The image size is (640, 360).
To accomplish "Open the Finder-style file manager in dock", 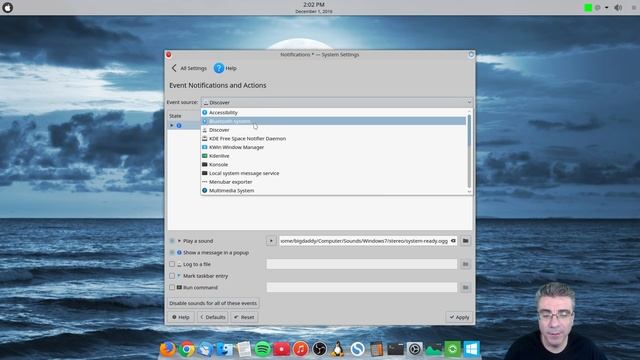I will click(x=224, y=349).
